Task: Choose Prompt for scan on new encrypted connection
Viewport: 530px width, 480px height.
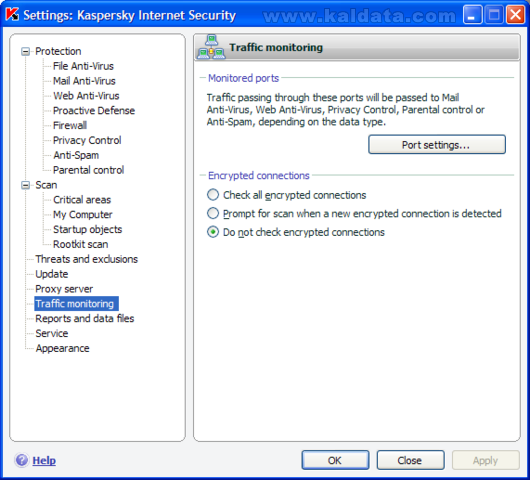Action: [213, 213]
